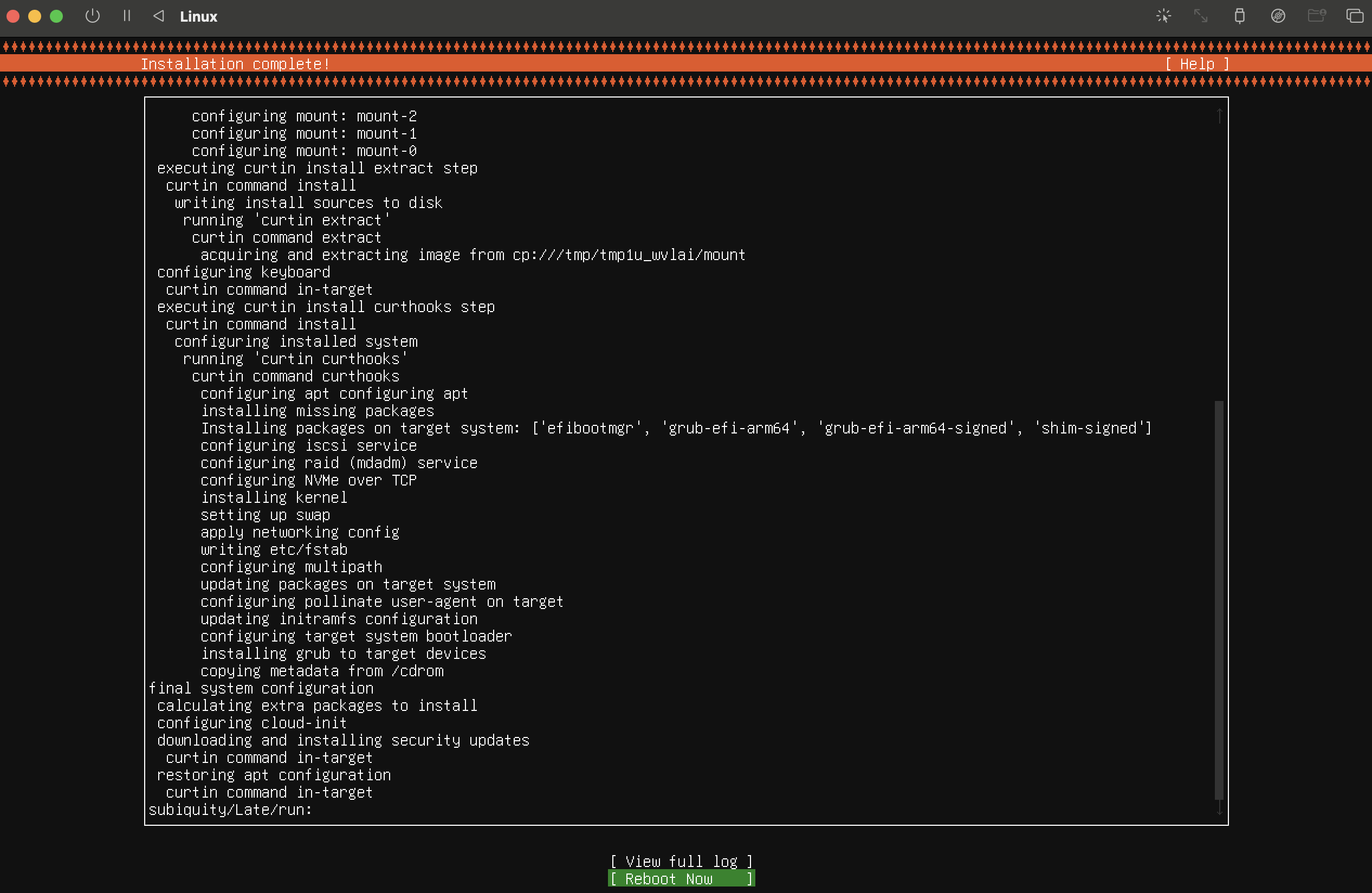Click the power icon in the VM toolbar
The image size is (1372, 893).
[x=92, y=16]
